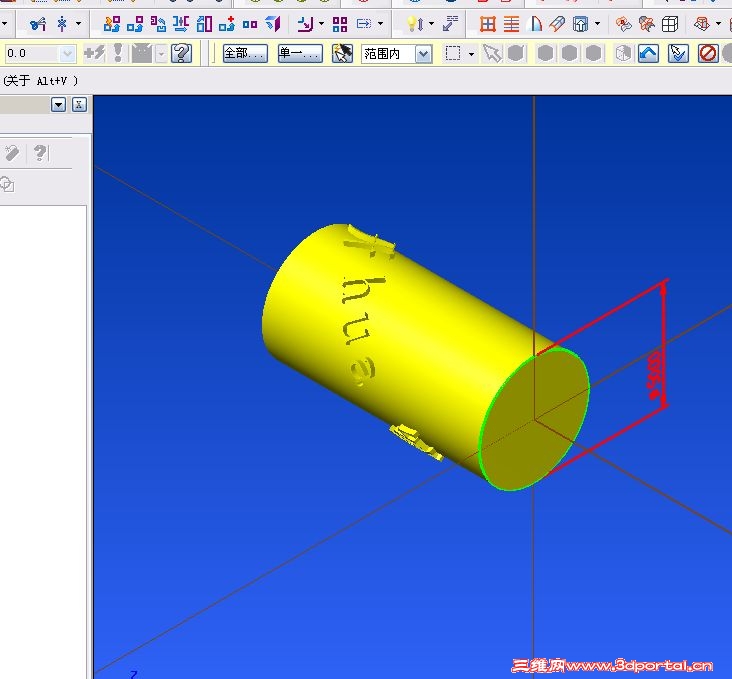
Task: Click the red Φ500 diameter dimension
Action: click(x=655, y=376)
